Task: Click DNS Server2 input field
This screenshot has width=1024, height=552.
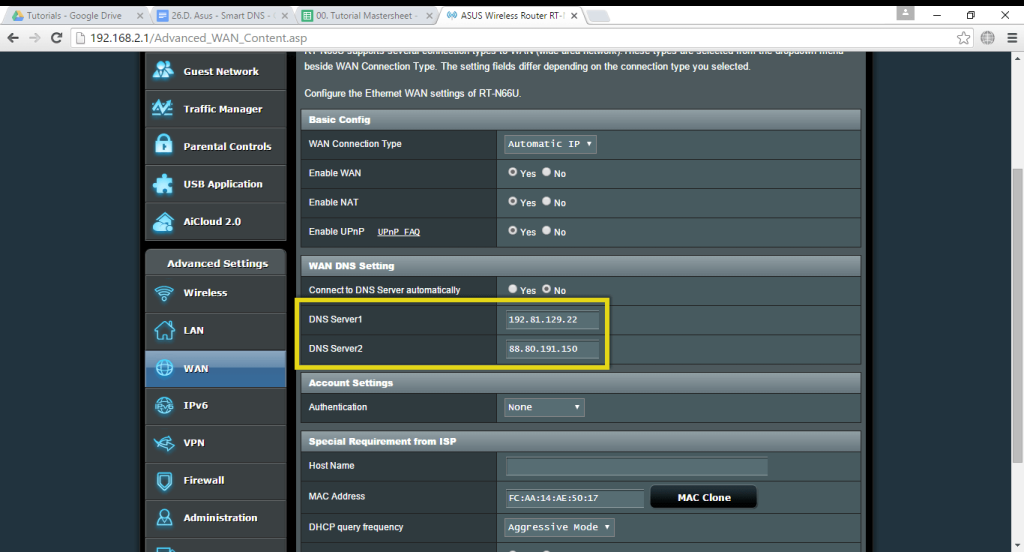Action: (x=552, y=349)
